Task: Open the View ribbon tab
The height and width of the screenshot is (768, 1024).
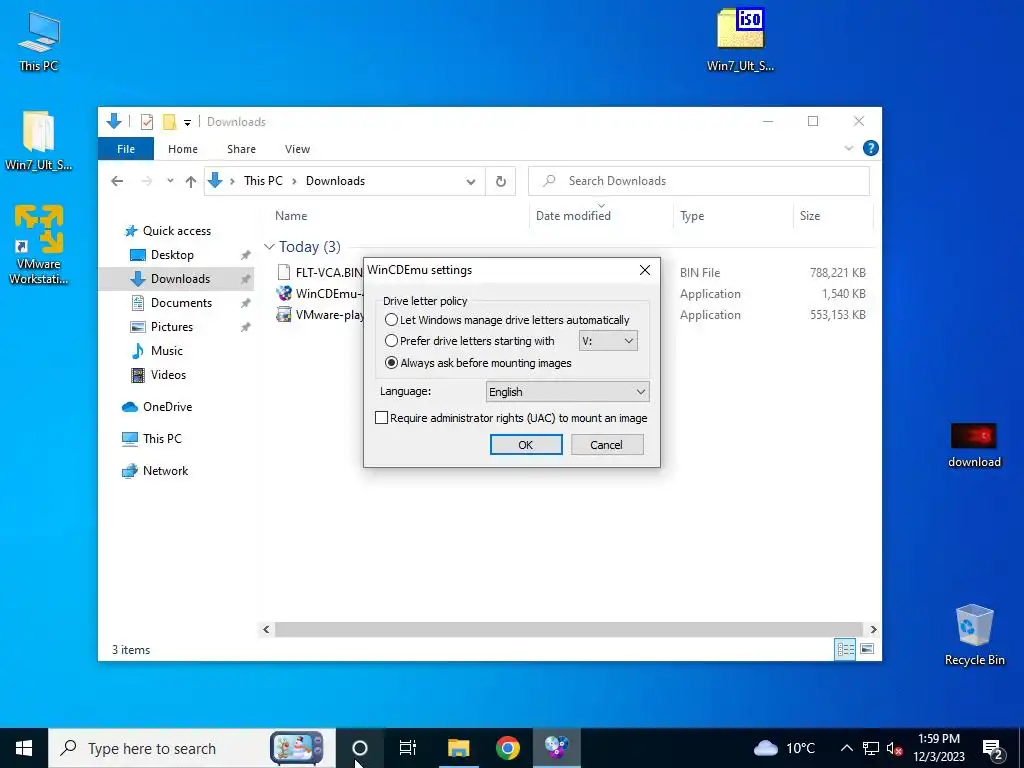Action: [x=297, y=149]
